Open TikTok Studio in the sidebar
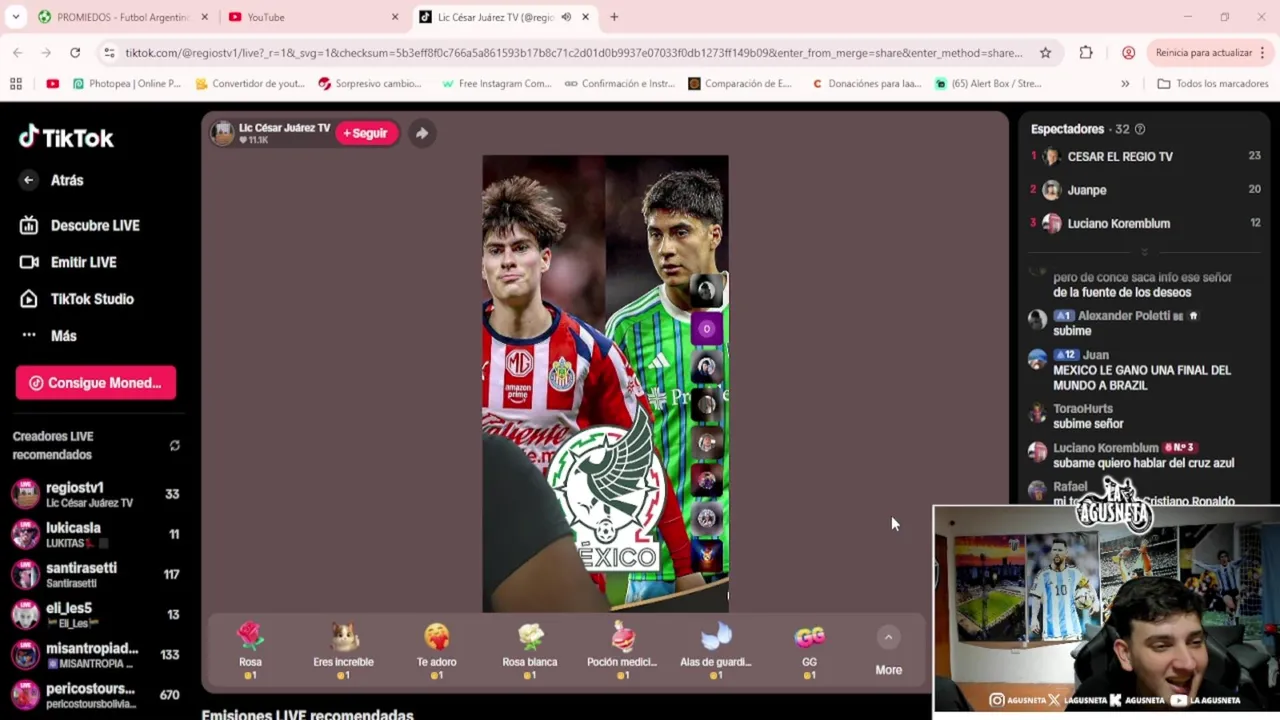This screenshot has height=720, width=1280. (77, 299)
